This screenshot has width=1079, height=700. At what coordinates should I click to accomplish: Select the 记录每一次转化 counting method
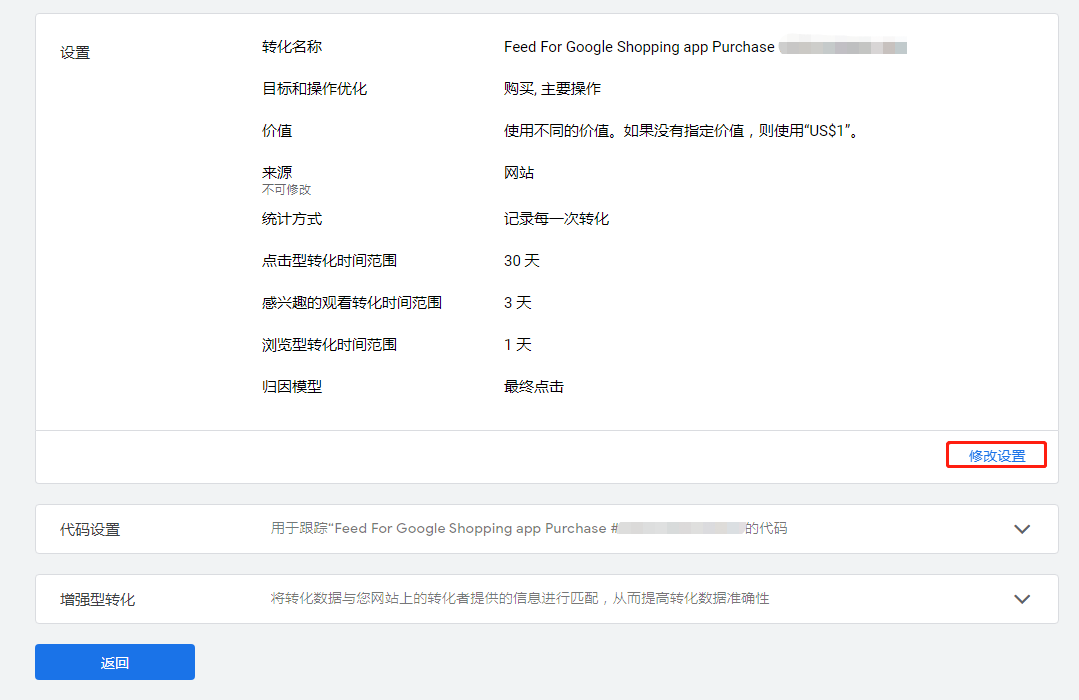coord(553,218)
